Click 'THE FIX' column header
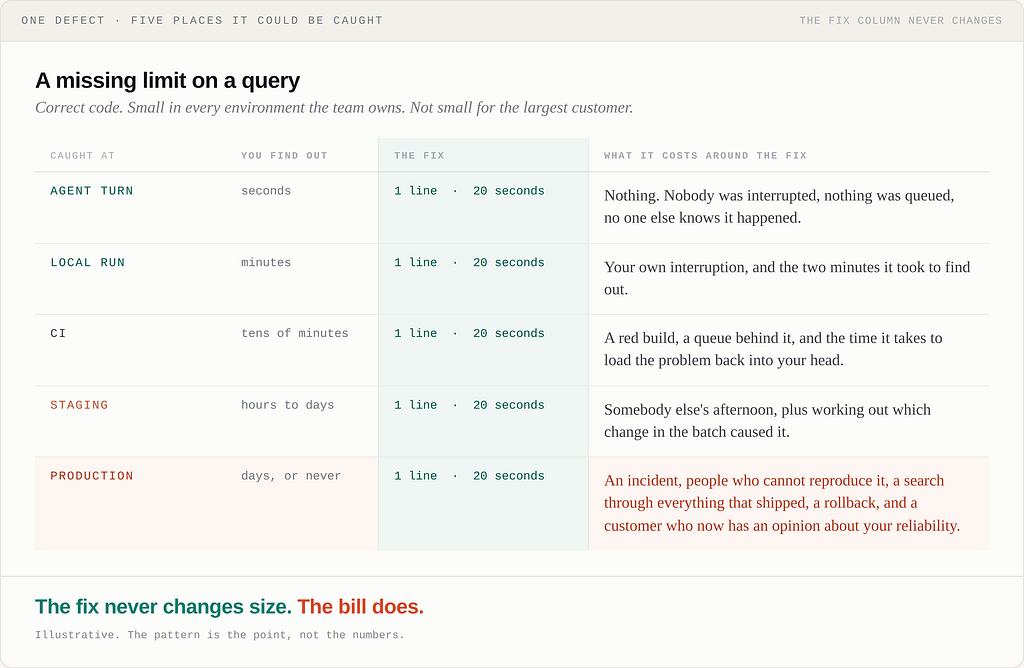1024x668 pixels. pos(419,155)
